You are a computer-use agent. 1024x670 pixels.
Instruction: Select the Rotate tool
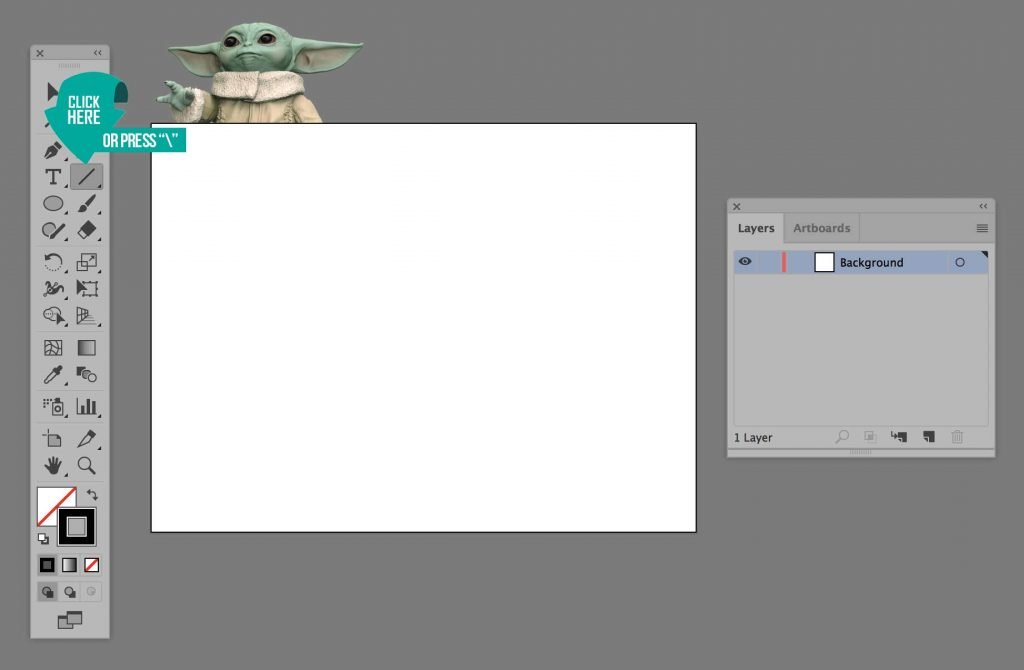pyautogui.click(x=53, y=262)
